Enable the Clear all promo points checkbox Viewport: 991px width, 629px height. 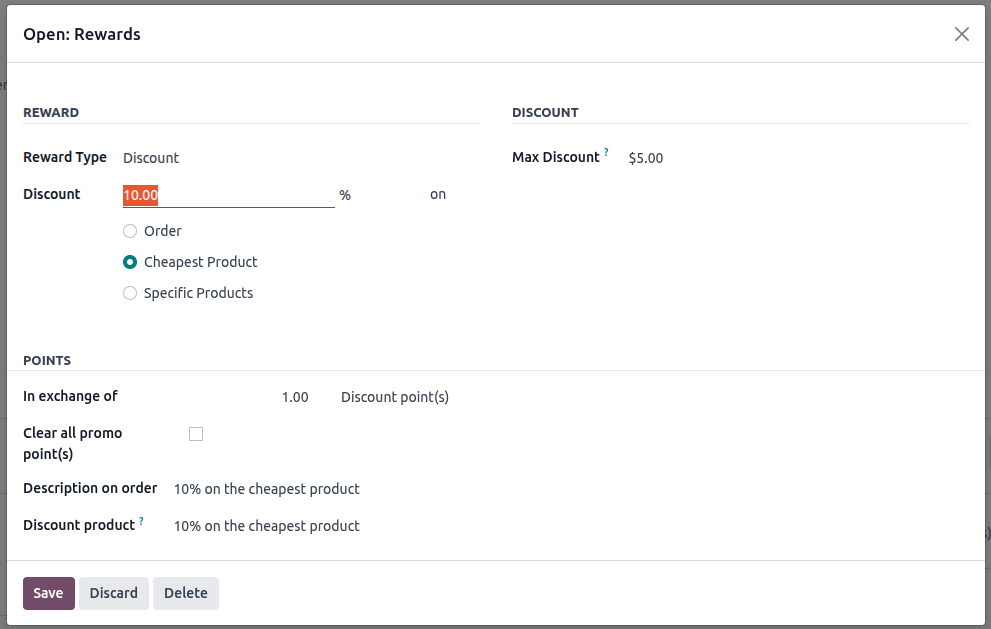pos(196,434)
